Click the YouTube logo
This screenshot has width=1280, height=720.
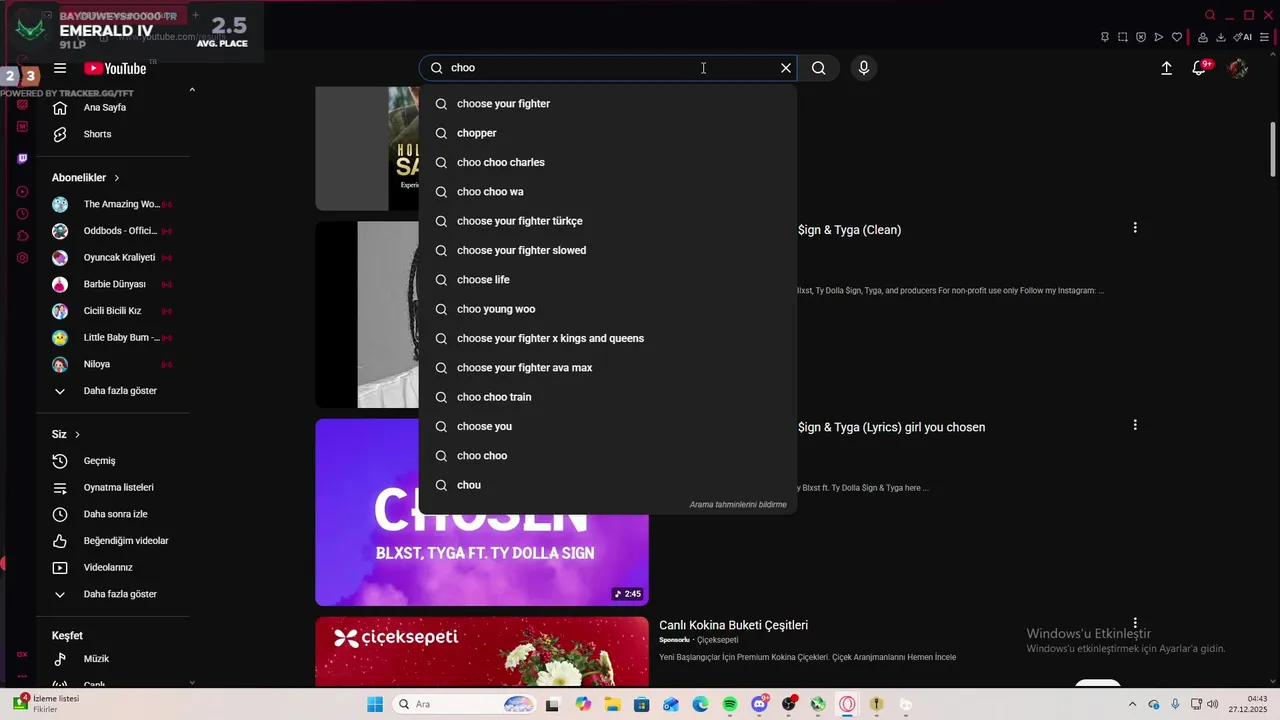115,68
